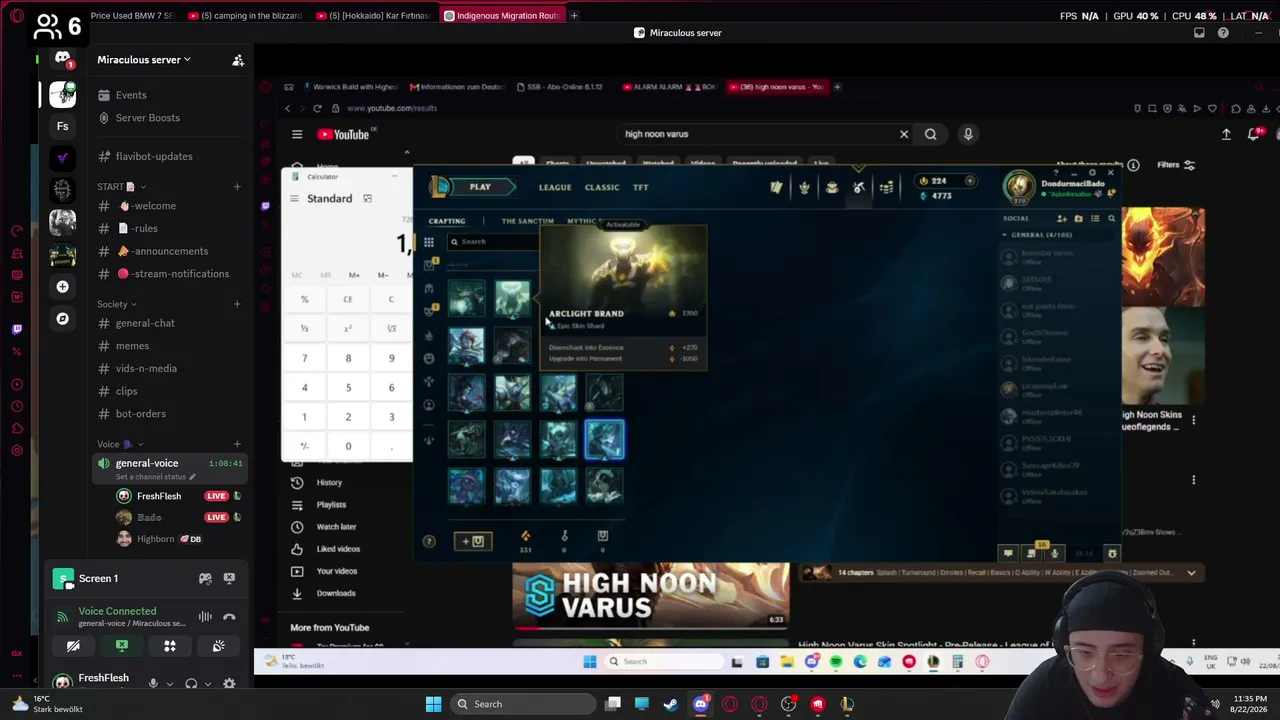
Task: Open Discord from the Windows taskbar
Action: click(x=700, y=704)
